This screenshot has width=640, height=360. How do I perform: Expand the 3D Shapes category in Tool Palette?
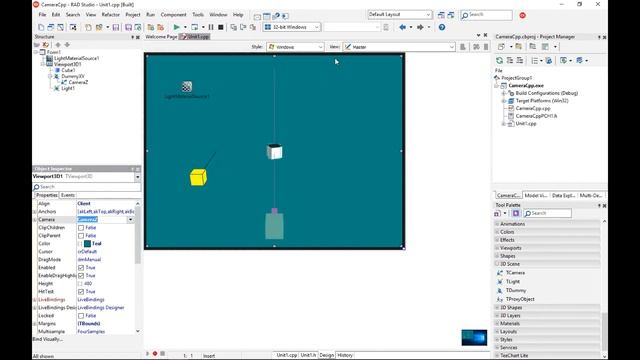(x=497, y=307)
